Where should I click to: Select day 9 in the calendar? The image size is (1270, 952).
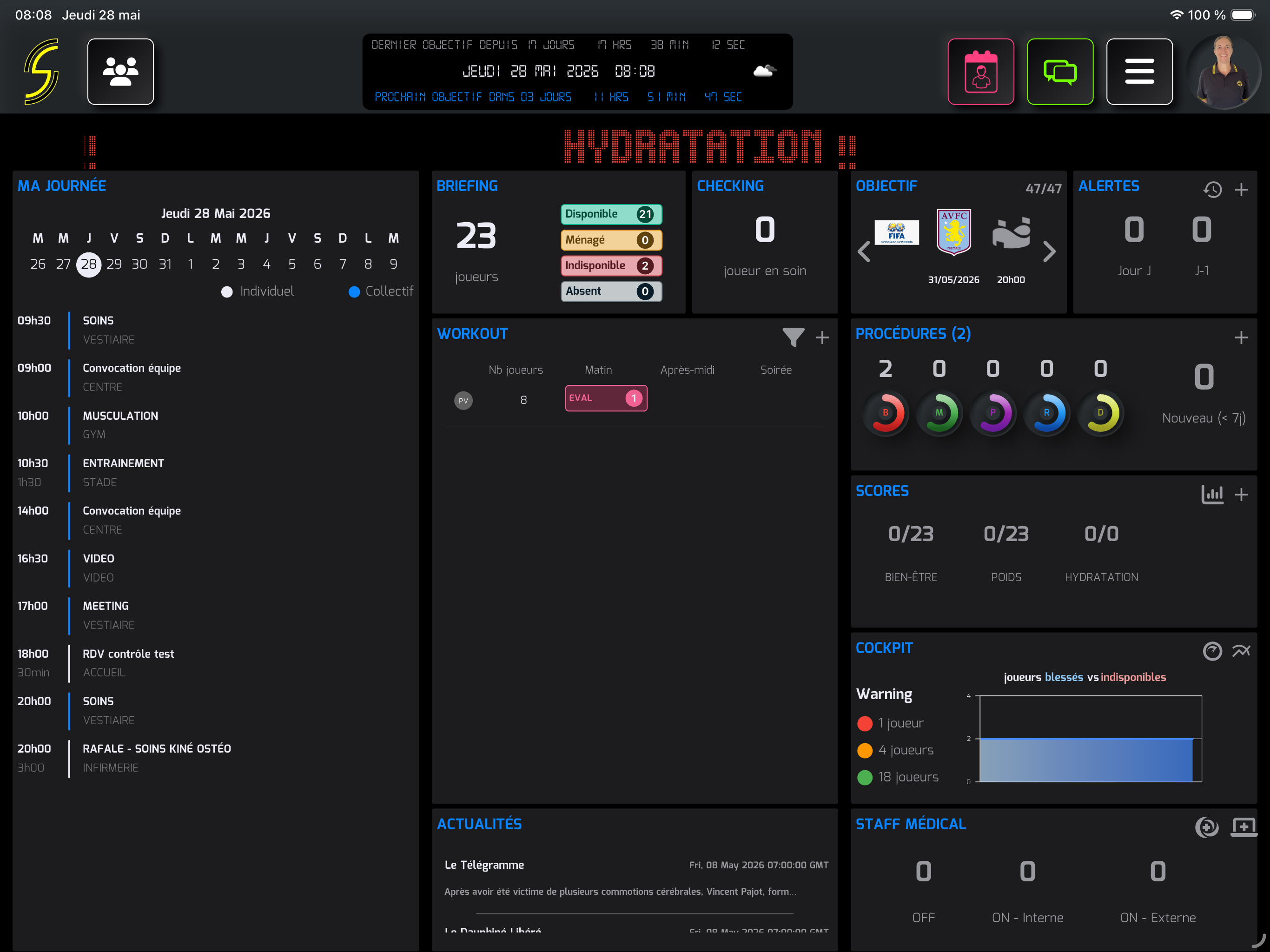(x=393, y=264)
